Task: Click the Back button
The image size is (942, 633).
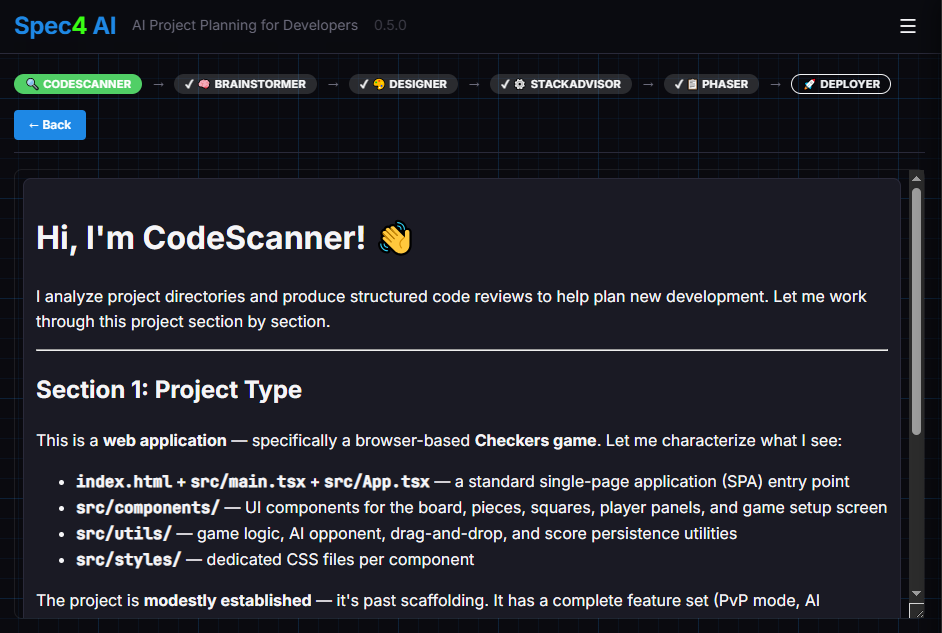Action: pyautogui.click(x=50, y=125)
